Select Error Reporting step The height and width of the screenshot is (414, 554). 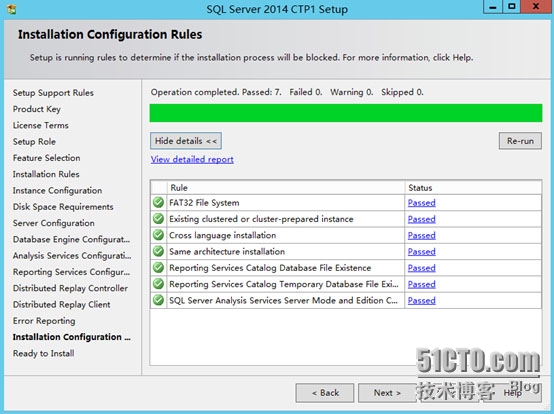coord(44,320)
